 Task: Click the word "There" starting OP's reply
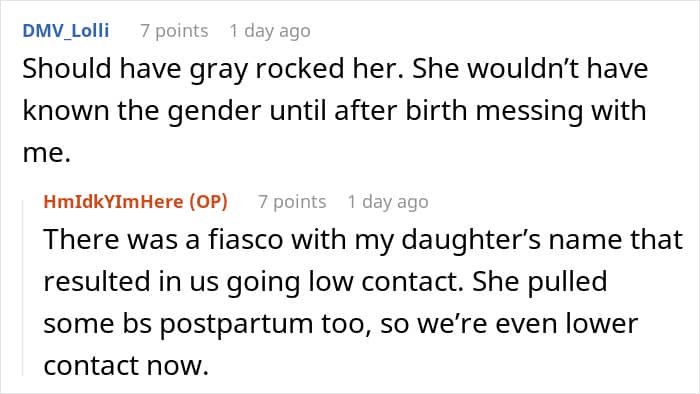pos(82,239)
